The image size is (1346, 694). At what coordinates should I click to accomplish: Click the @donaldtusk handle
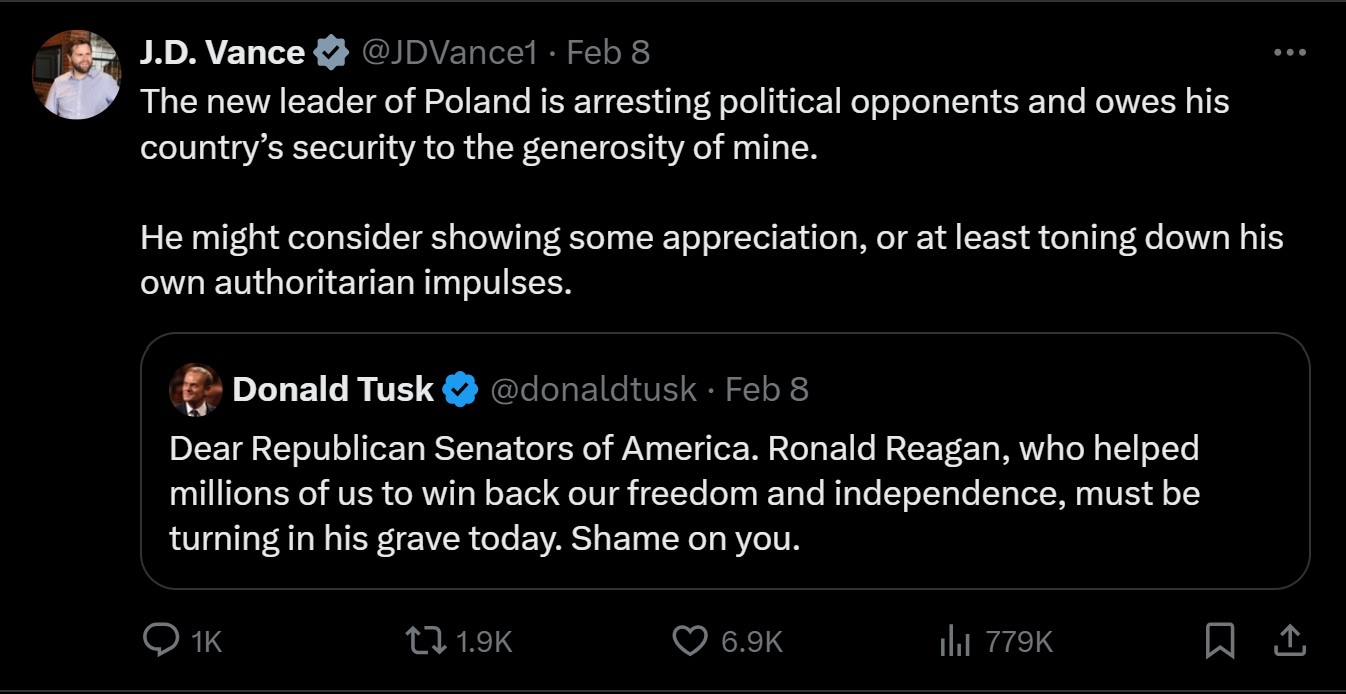pyautogui.click(x=592, y=389)
